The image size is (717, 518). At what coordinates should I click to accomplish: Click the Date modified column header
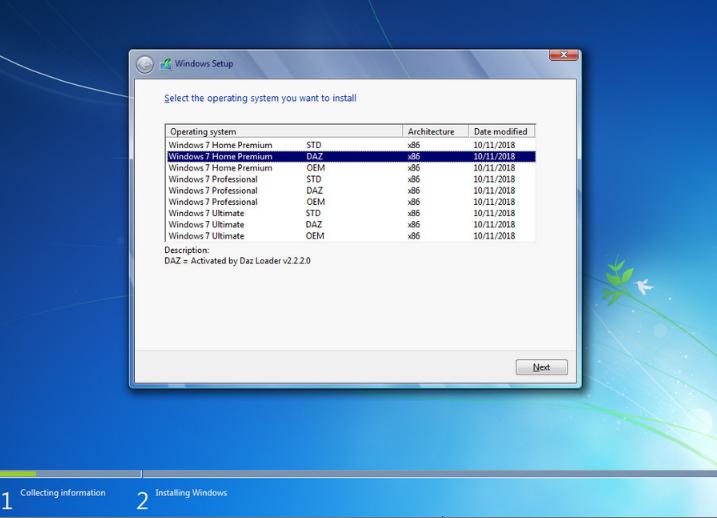pyautogui.click(x=501, y=132)
